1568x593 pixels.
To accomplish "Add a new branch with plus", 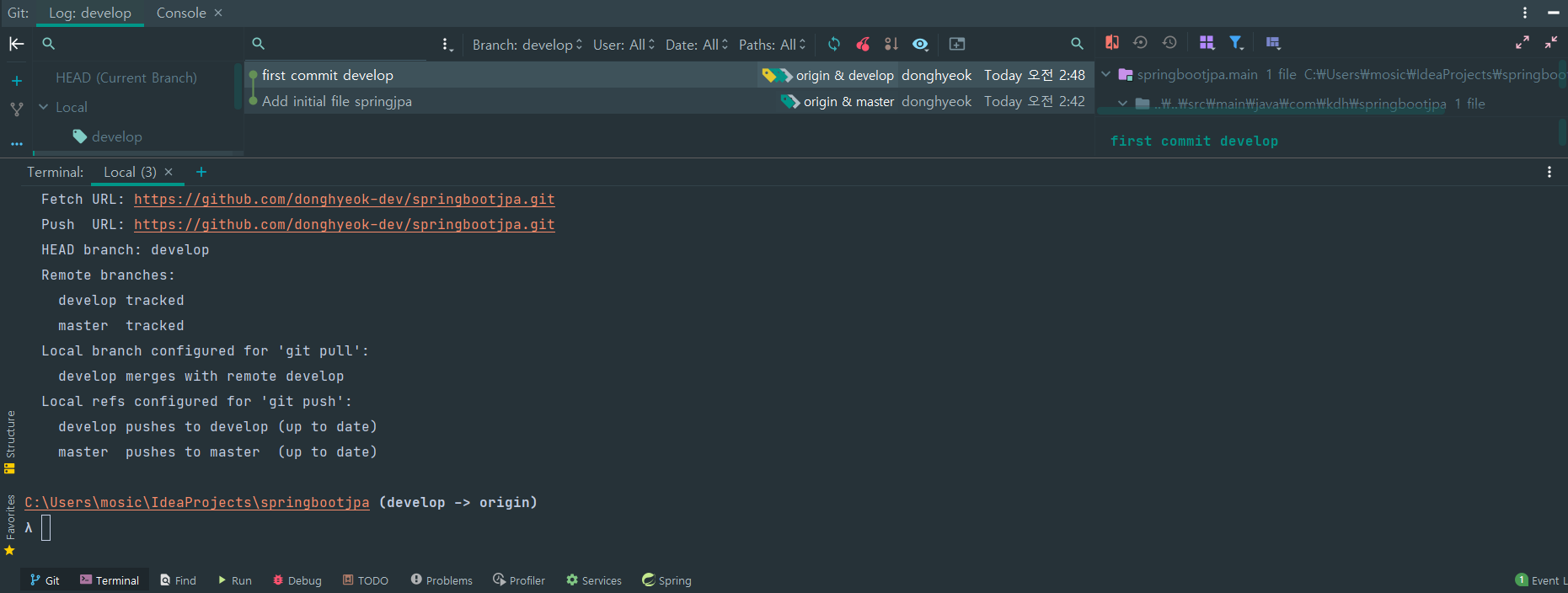I will 16,81.
